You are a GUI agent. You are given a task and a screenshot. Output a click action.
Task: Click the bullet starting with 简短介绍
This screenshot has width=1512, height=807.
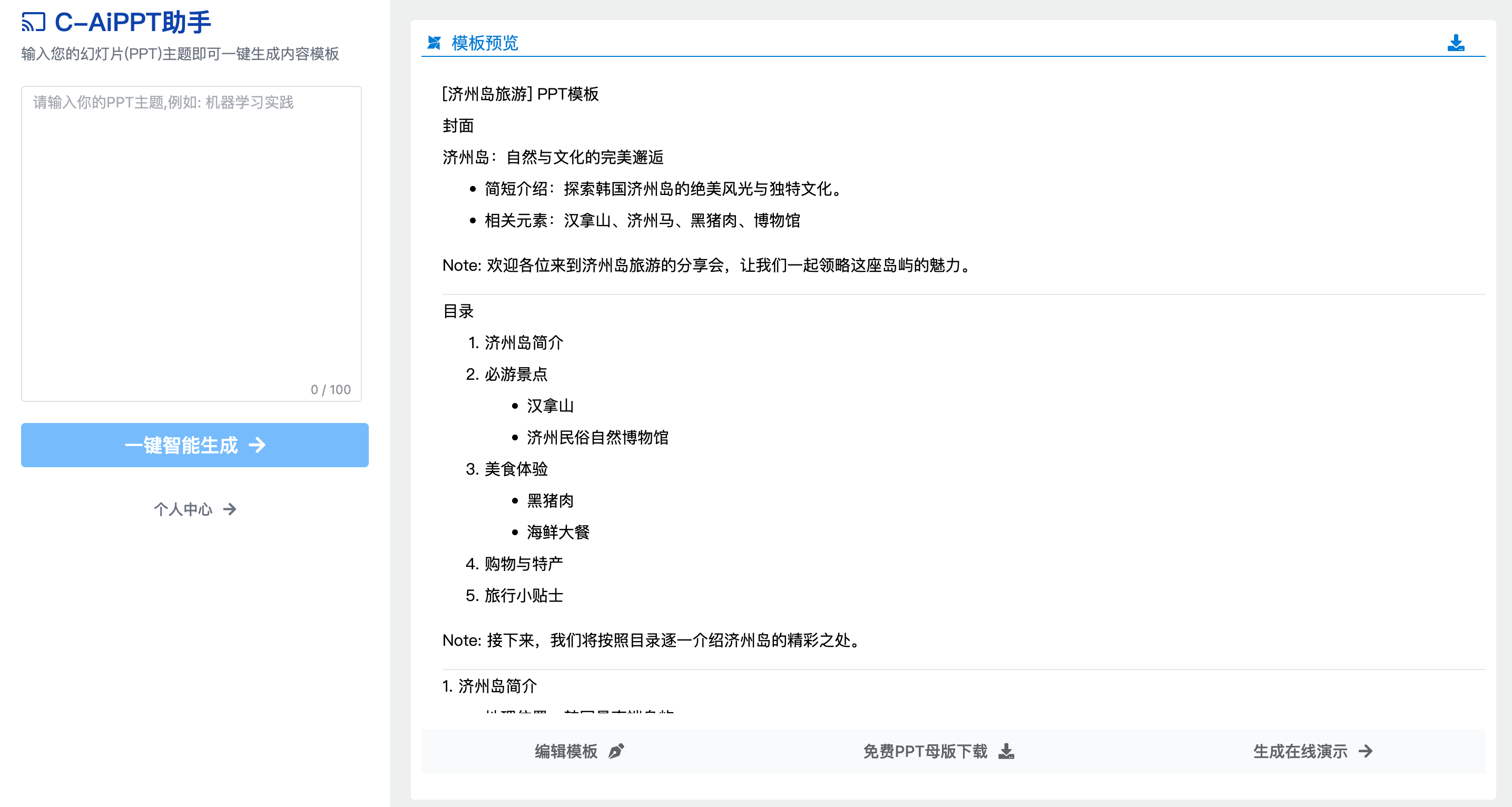pos(664,189)
